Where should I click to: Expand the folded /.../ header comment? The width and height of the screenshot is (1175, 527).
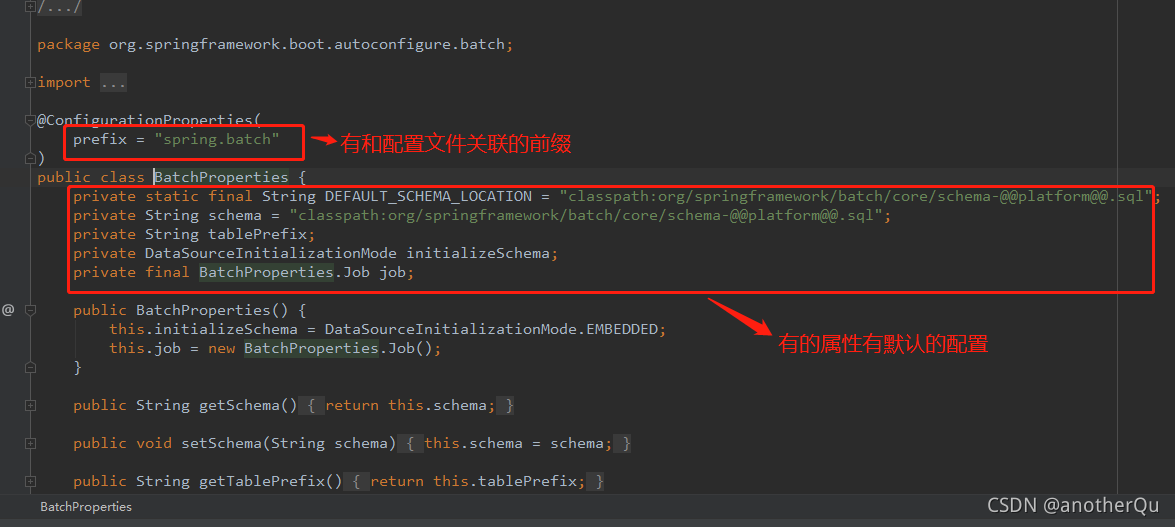tap(30, 7)
